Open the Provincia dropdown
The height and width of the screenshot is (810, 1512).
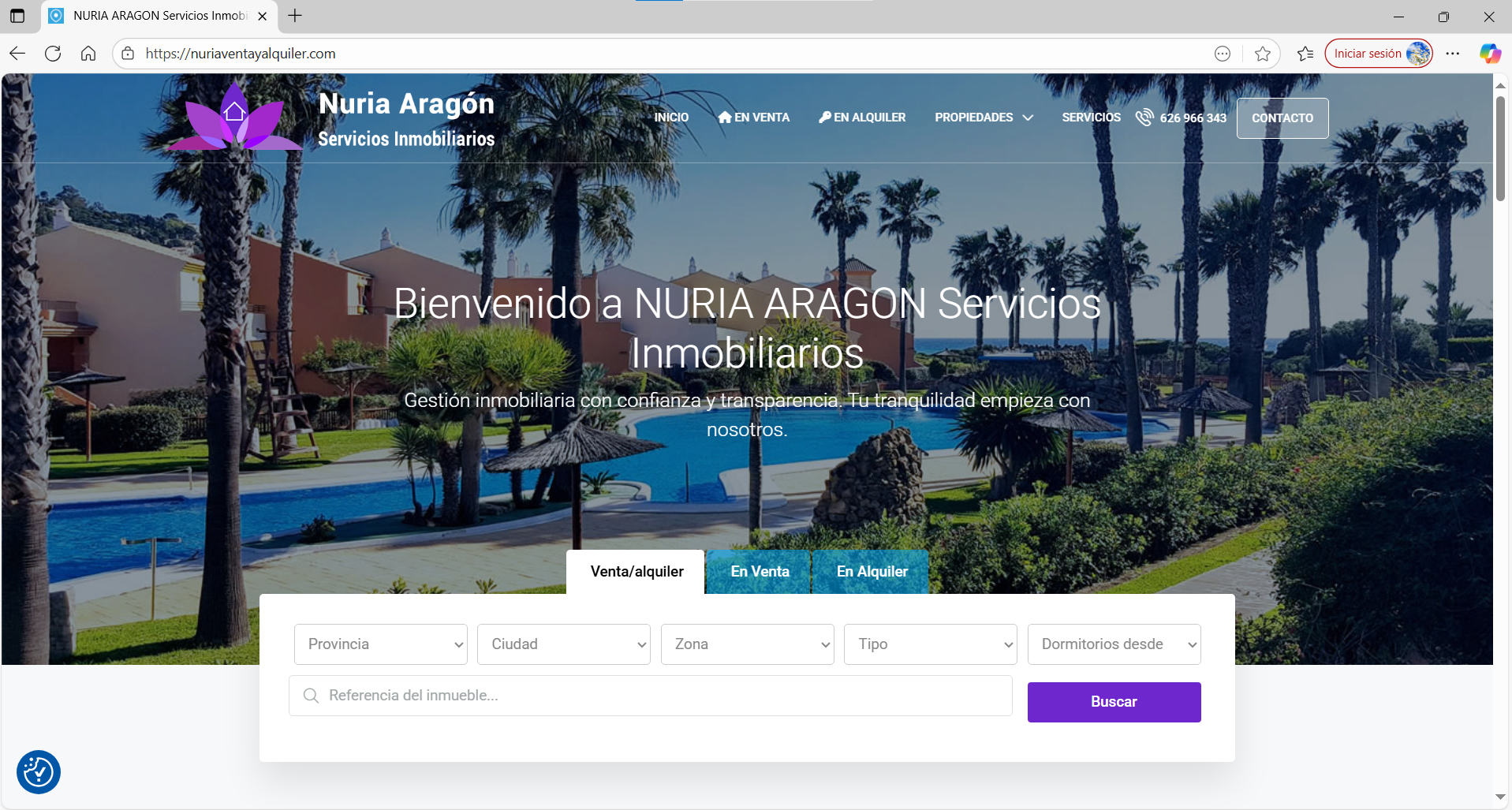point(380,644)
